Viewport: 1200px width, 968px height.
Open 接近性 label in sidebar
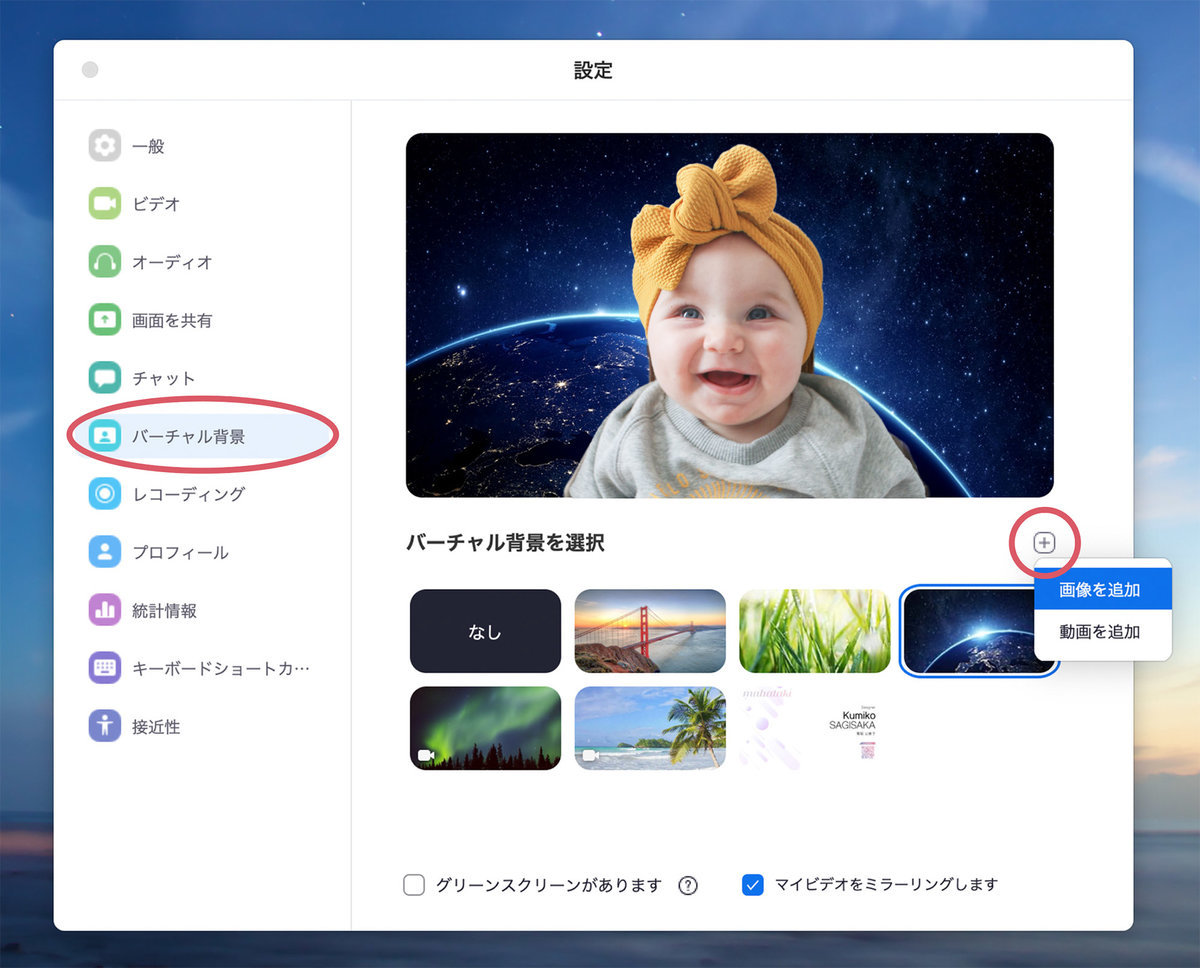point(156,726)
